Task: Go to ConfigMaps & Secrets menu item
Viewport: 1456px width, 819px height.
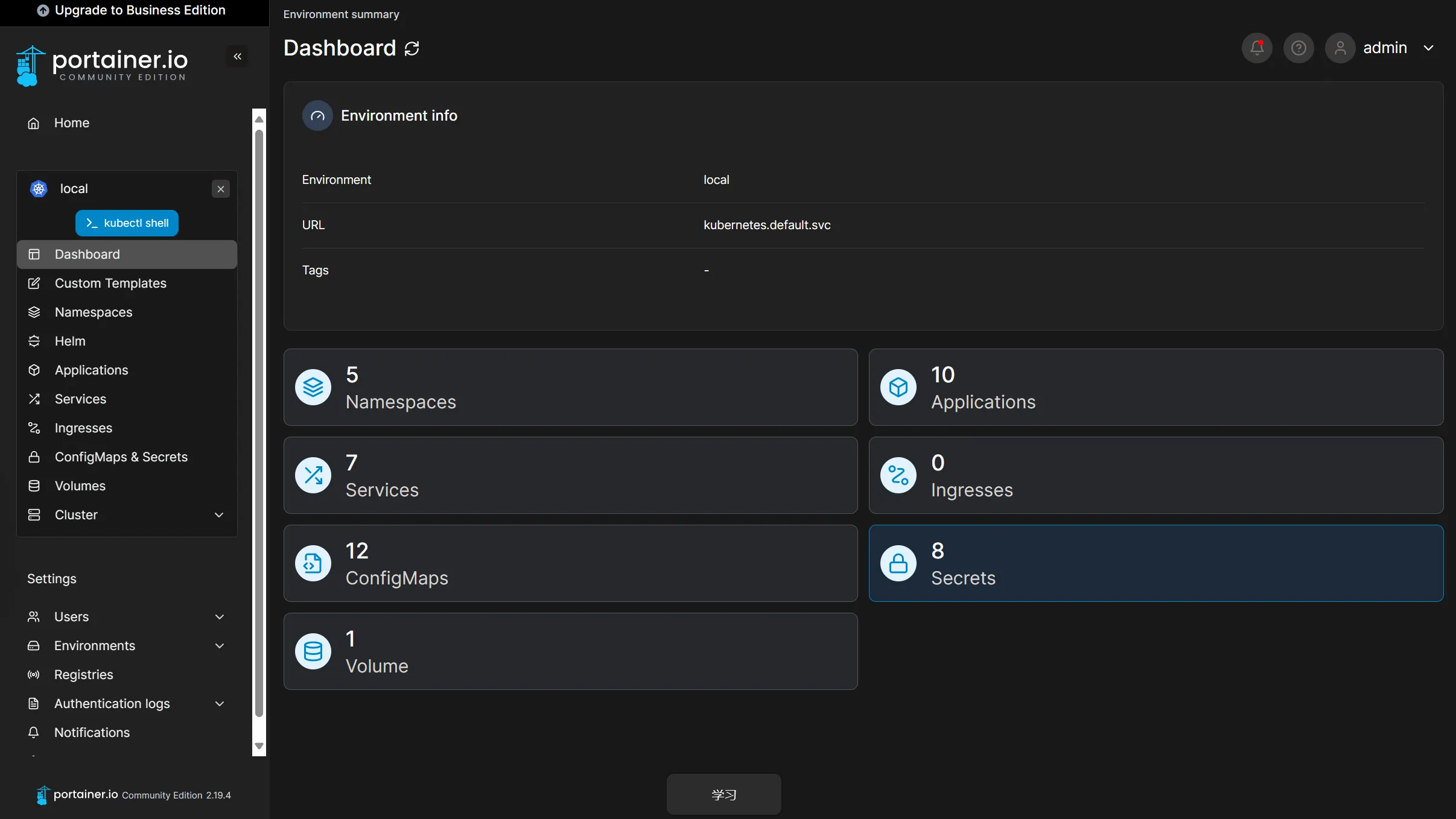Action: tap(121, 457)
